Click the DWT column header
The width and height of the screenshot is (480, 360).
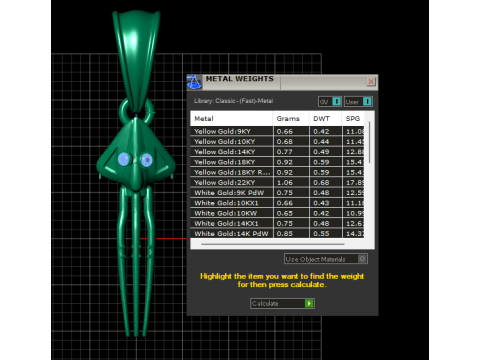(x=325, y=119)
